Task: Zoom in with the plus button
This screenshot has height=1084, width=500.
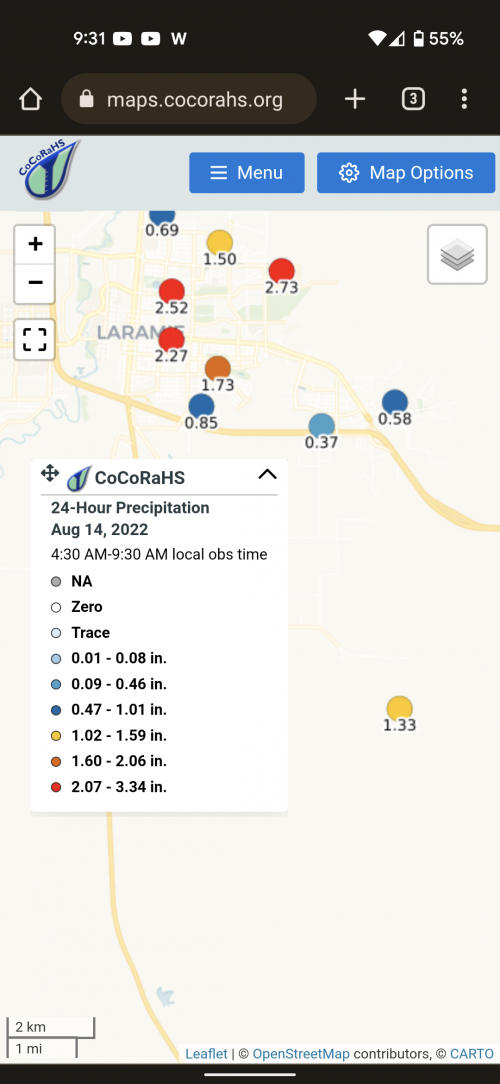Action: click(35, 244)
